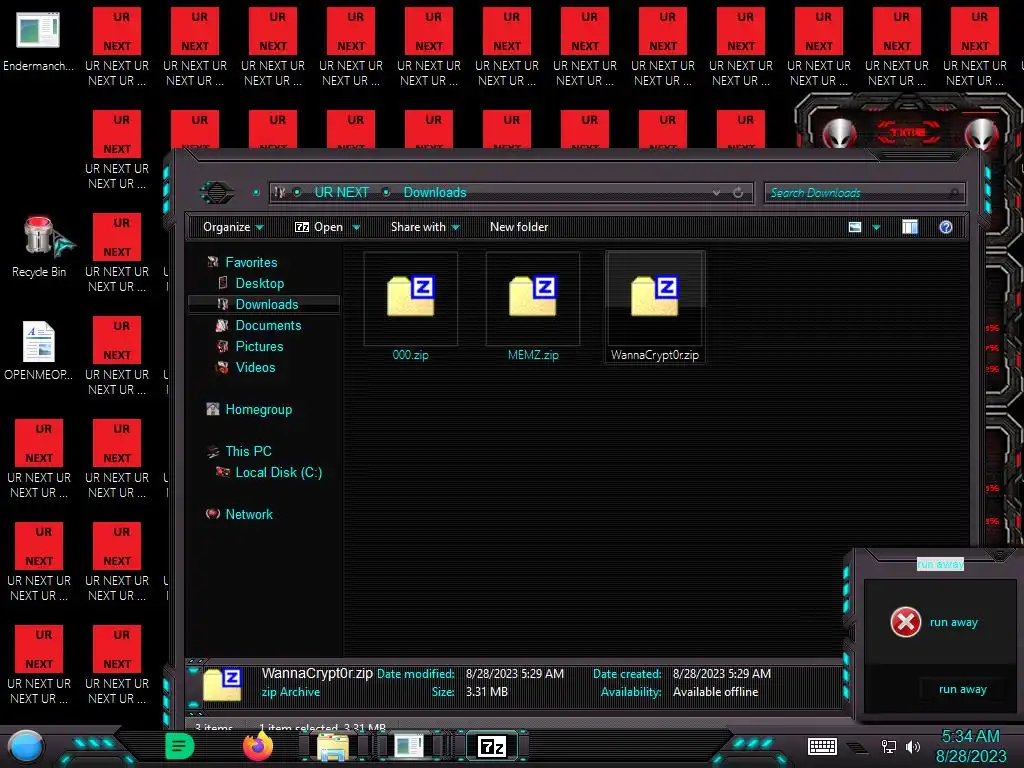Select Favorites in navigation pane

click(251, 262)
